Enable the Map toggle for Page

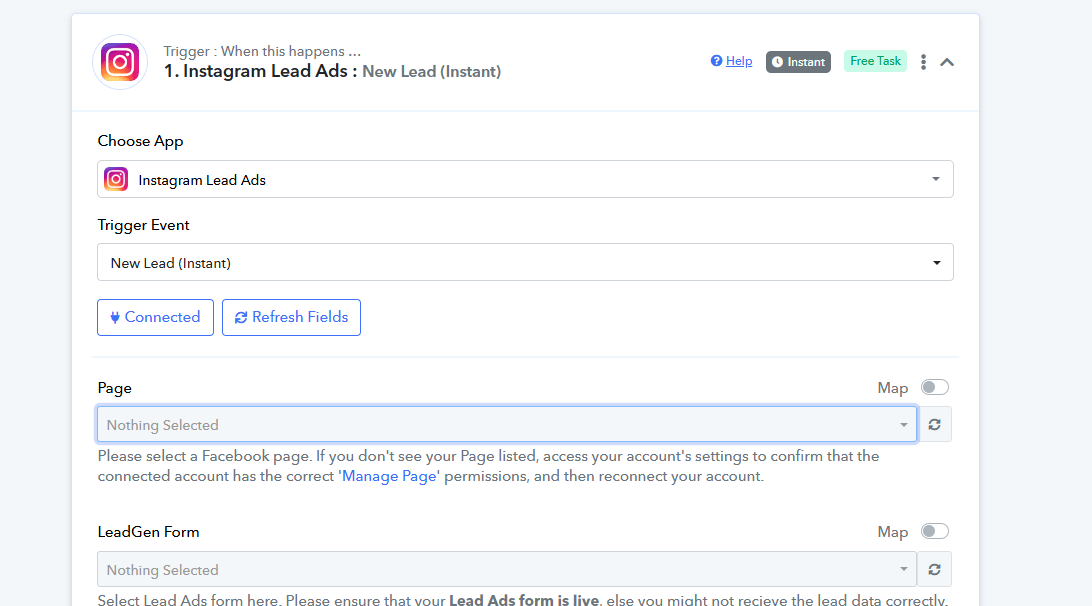(935, 387)
